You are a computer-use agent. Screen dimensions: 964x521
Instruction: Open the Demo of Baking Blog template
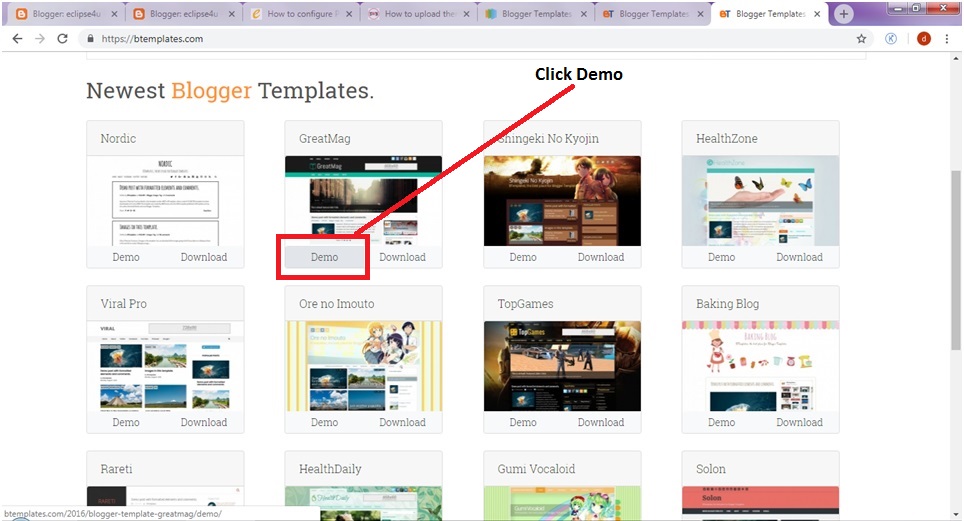click(722, 423)
